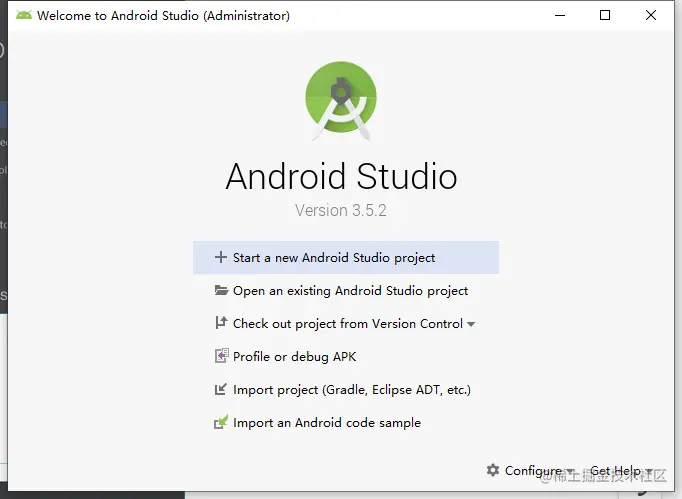This screenshot has height=499, width=682.
Task: Click the plus icon for new project
Action: coord(221,257)
